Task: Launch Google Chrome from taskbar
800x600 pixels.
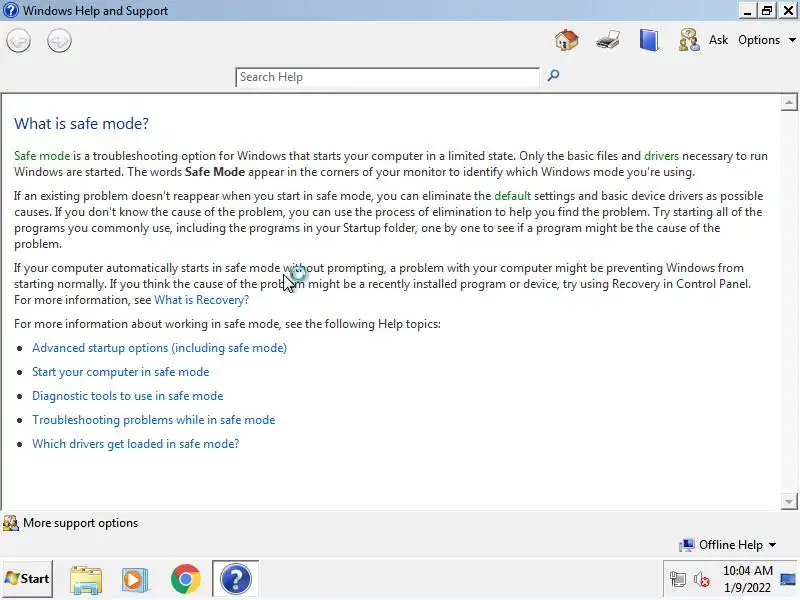Action: pyautogui.click(x=186, y=579)
